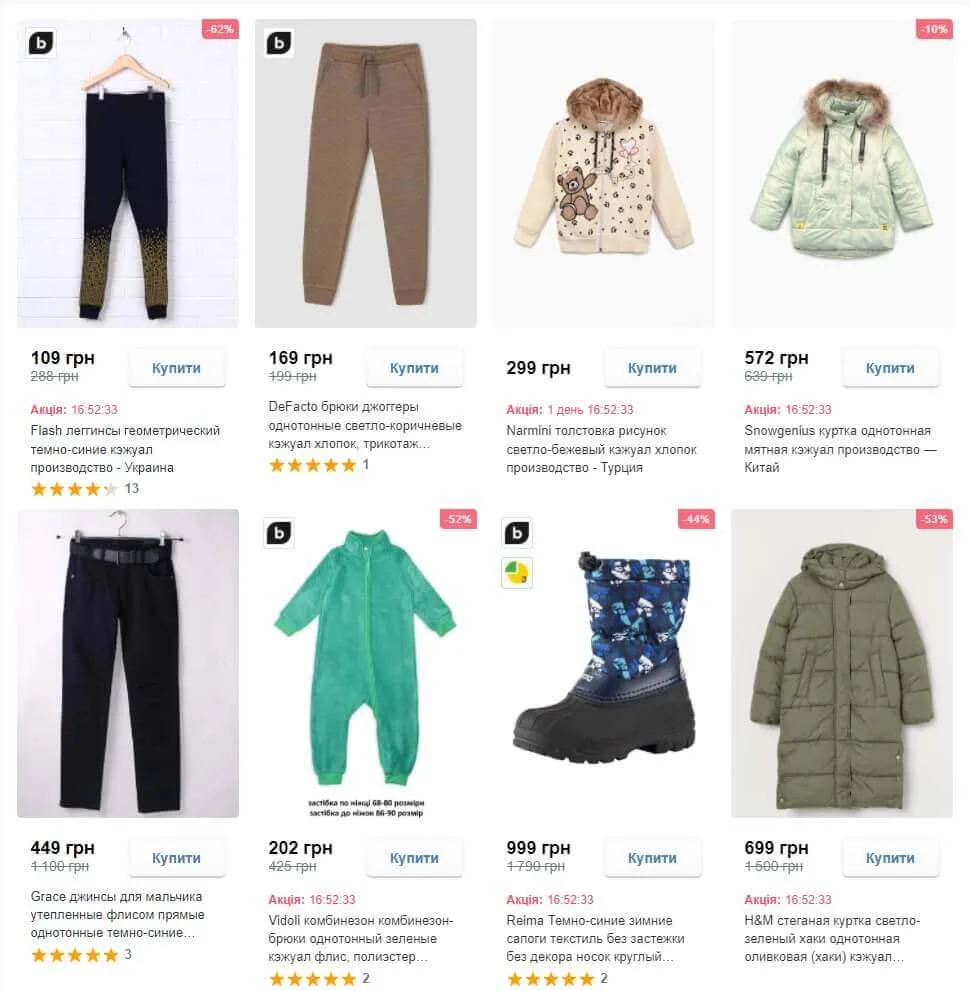The image size is (969, 991).
Task: Click the -44% discount badge on Reima boots
Action: 696,519
